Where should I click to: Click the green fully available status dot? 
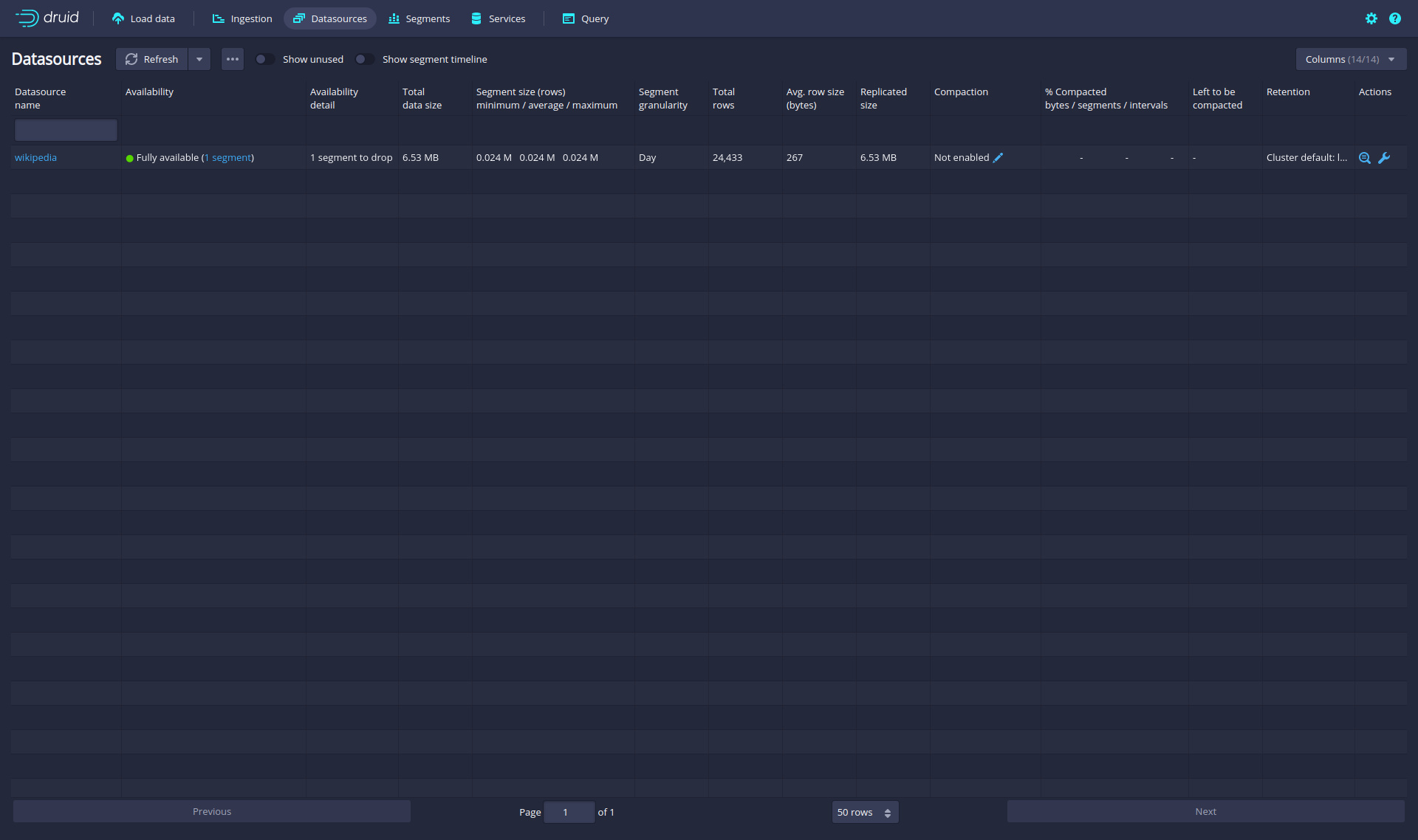coord(130,158)
